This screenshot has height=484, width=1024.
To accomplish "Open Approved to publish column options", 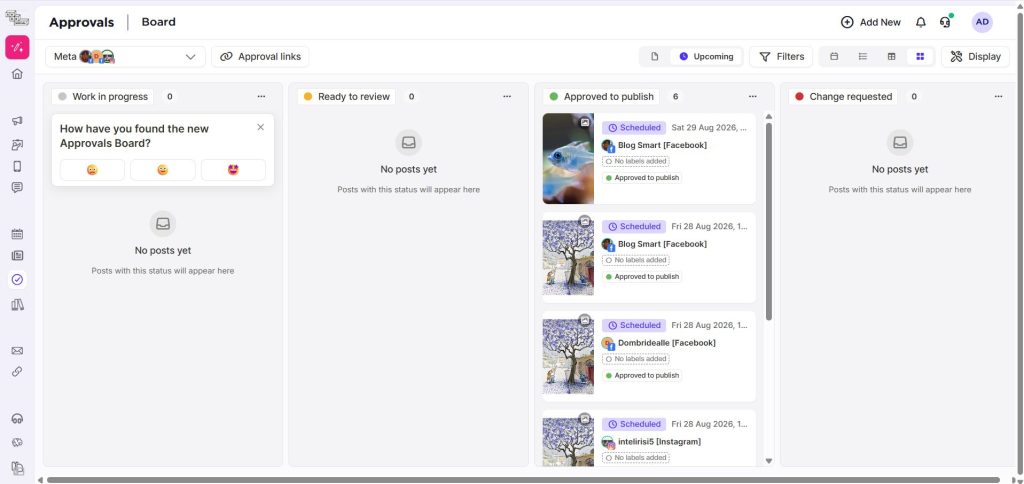I will 752,97.
